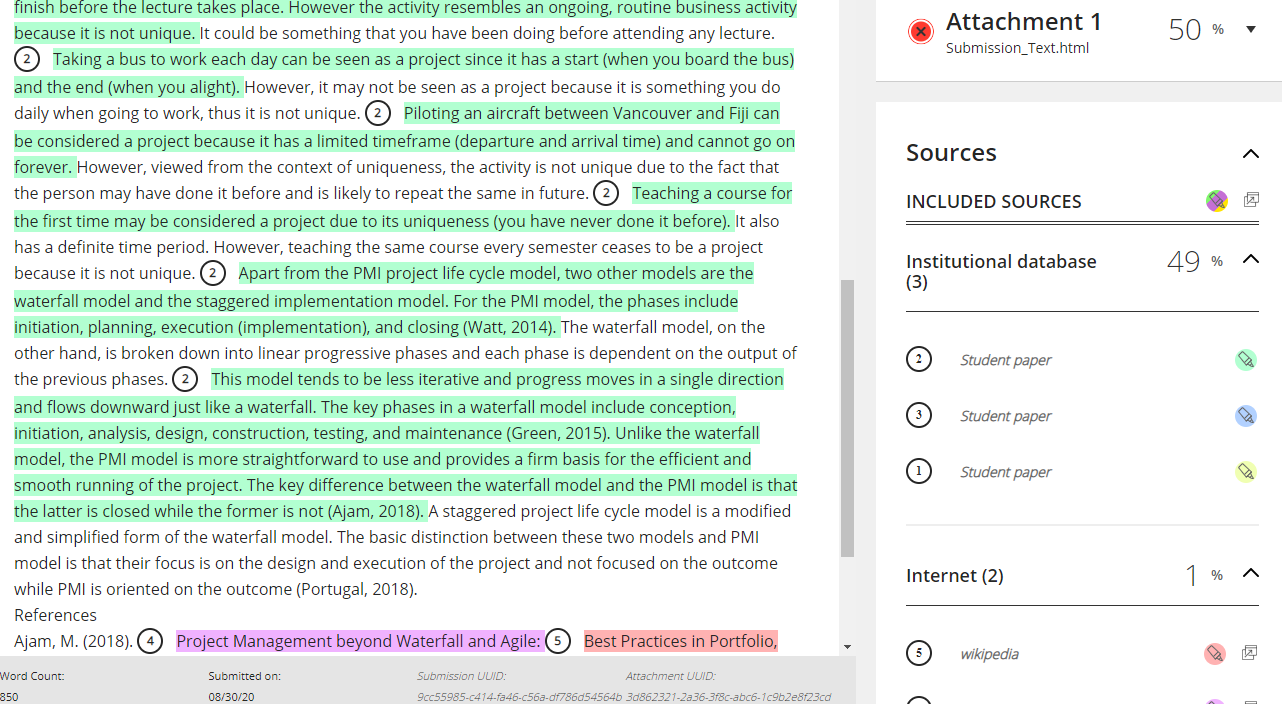Click Submission_Text.html file name

click(1017, 48)
